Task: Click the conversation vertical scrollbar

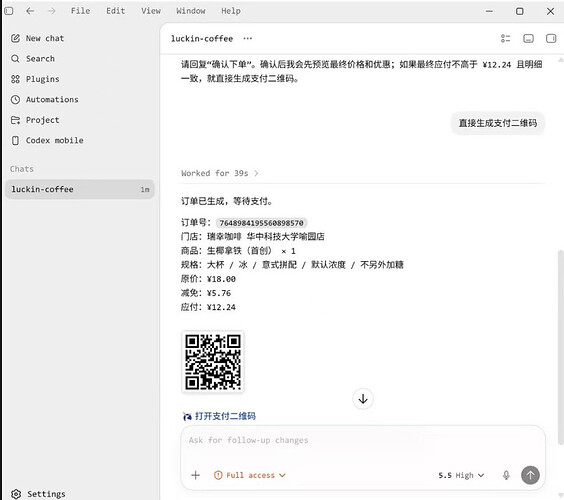Action: [560, 347]
